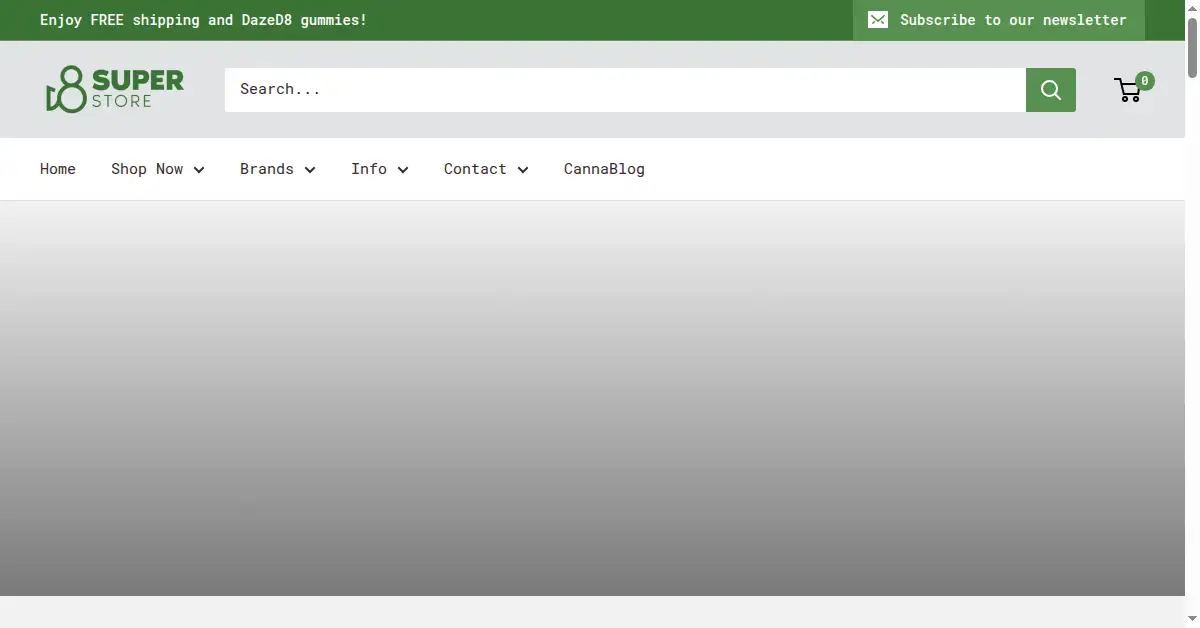Open the Info dropdown menu

tap(380, 169)
